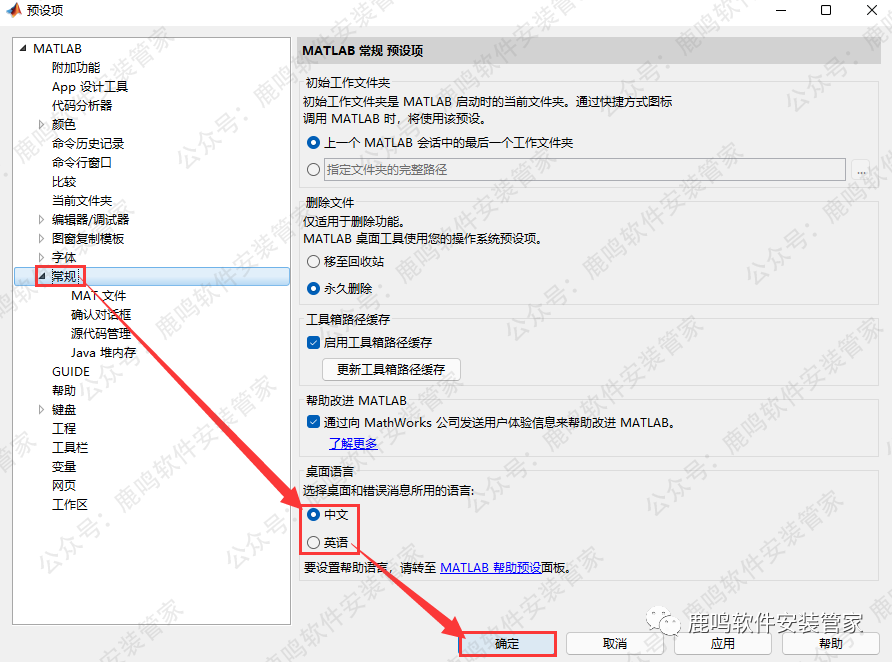Click the 应用 button
This screenshot has width=892, height=662.
tap(722, 644)
